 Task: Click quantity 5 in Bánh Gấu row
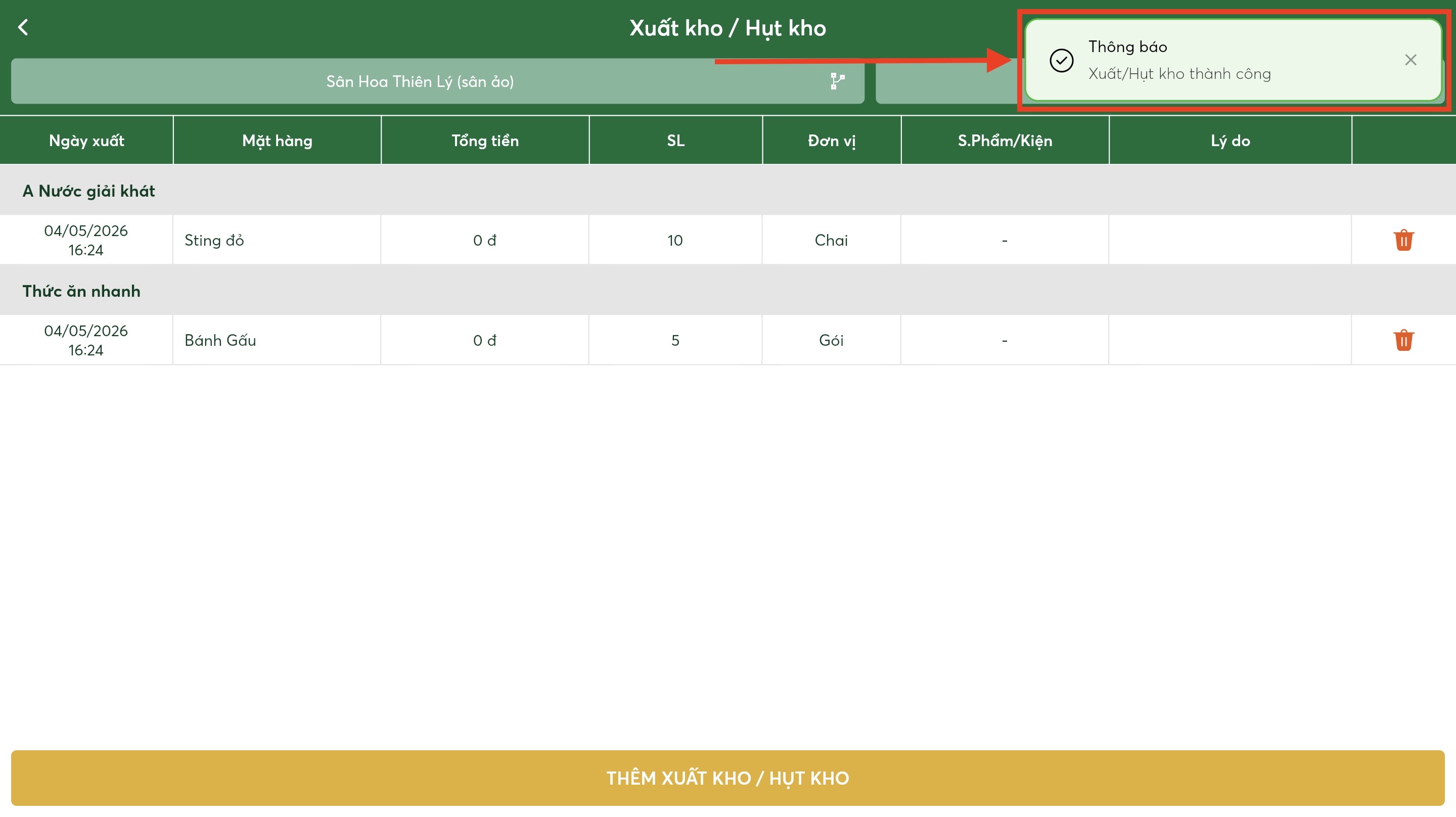pos(675,340)
